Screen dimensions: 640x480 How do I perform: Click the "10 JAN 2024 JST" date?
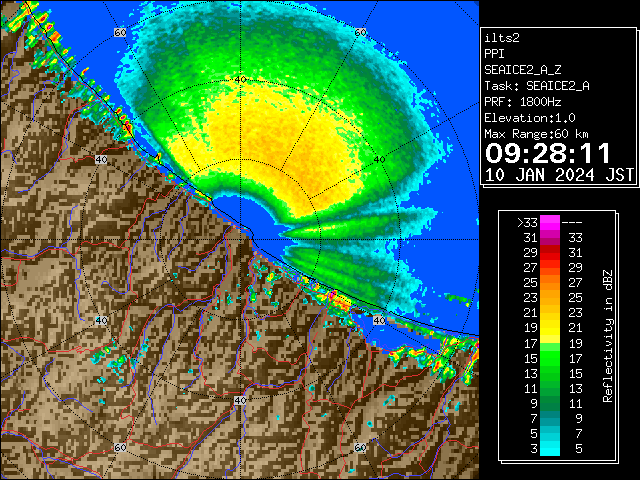tap(559, 175)
